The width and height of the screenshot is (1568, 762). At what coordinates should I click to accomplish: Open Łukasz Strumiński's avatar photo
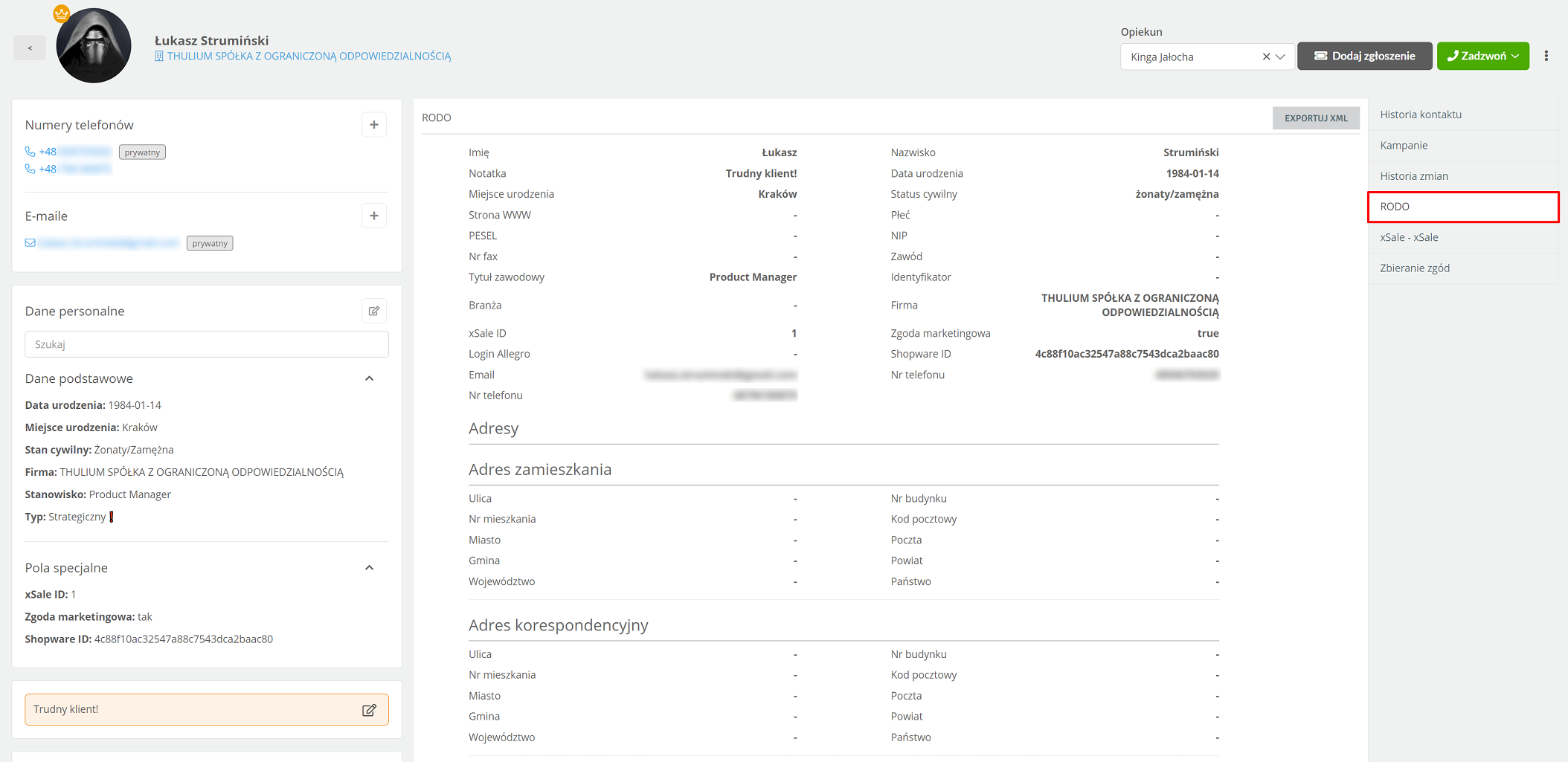pyautogui.click(x=94, y=46)
